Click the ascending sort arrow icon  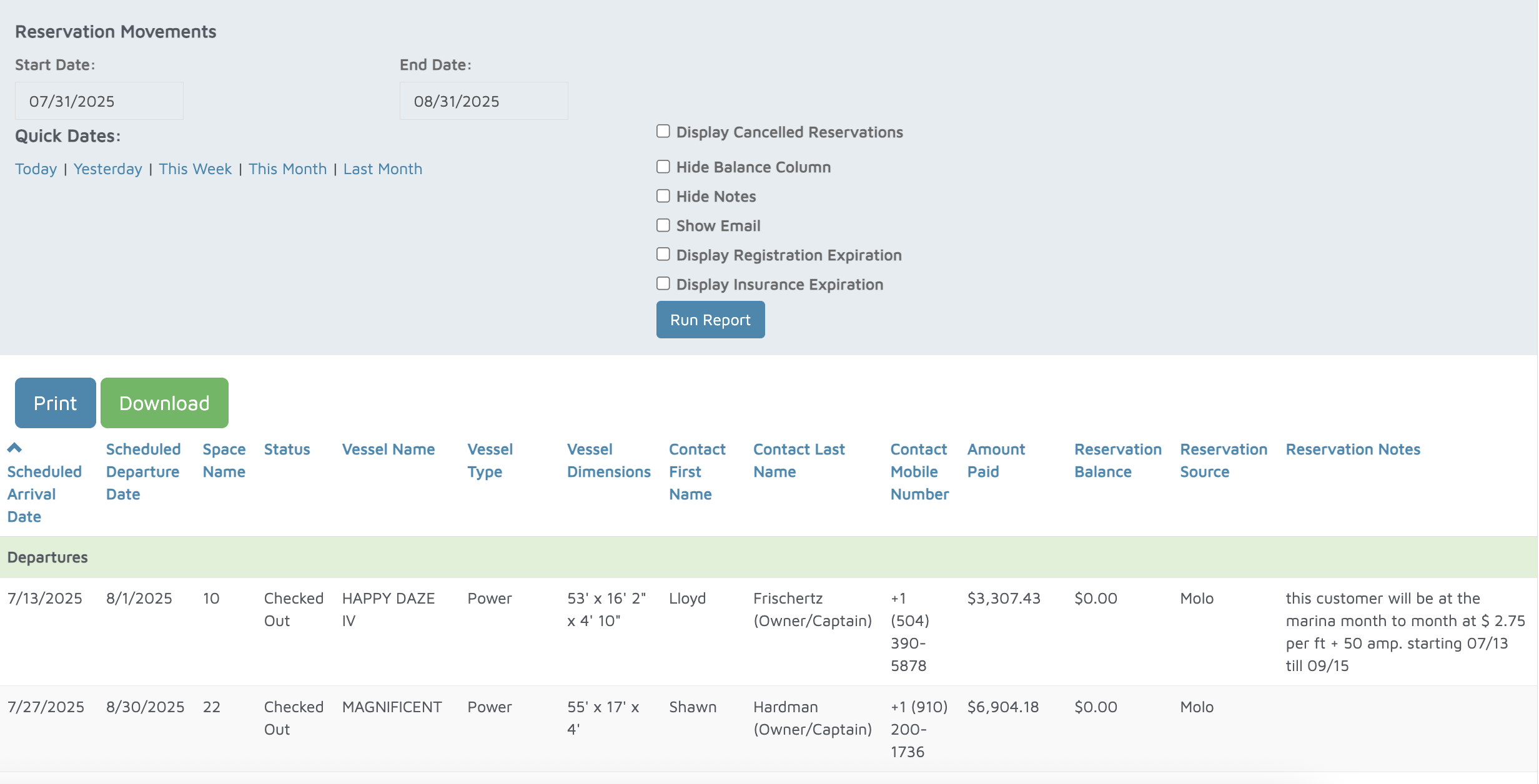(x=14, y=448)
